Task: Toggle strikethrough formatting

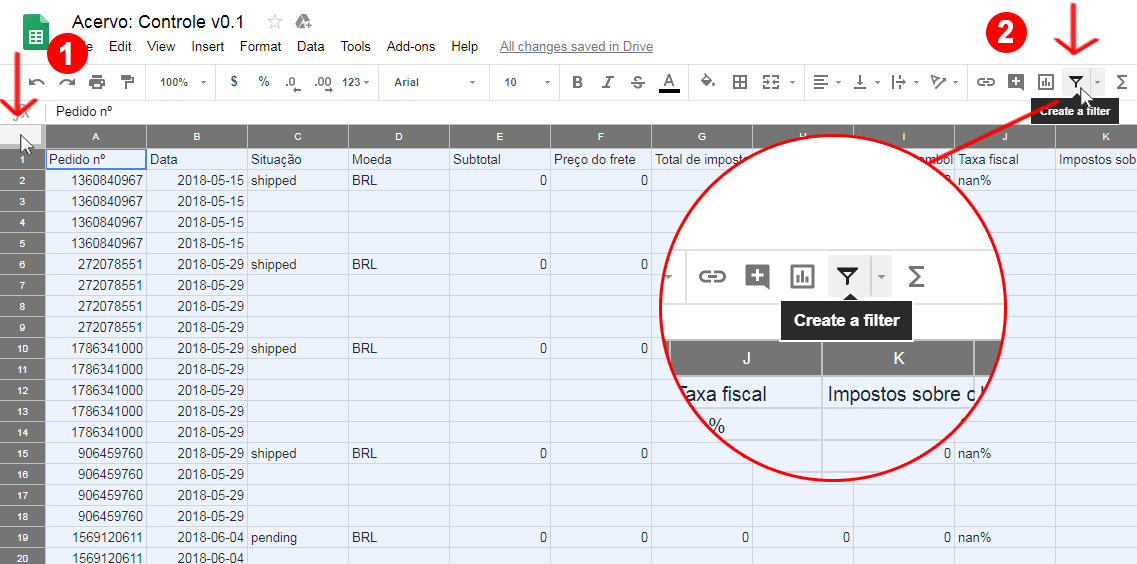Action: tap(638, 82)
